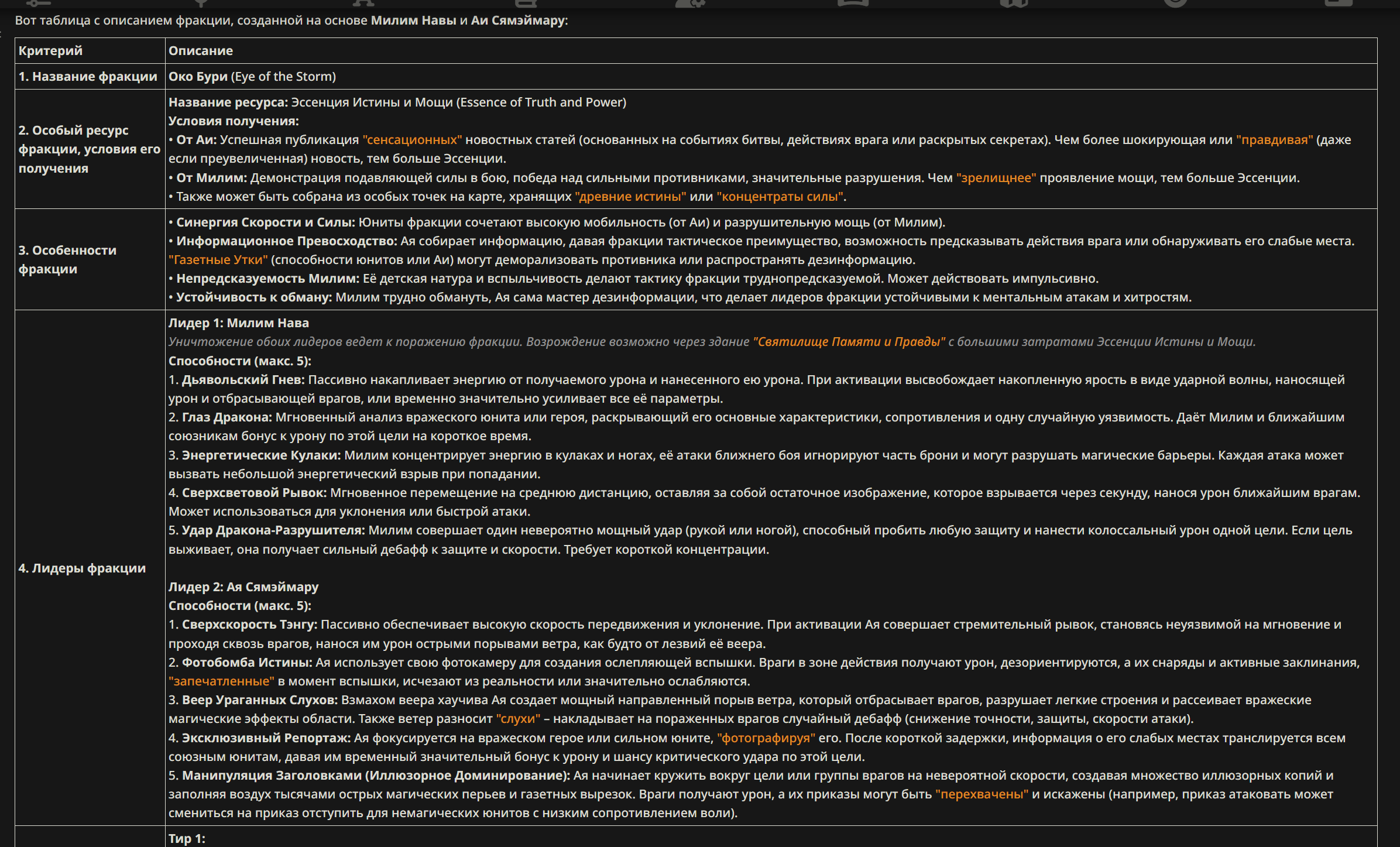The height and width of the screenshot is (847, 1400).
Task: Click the "Название ресурса:" bold label
Action: pos(228,102)
